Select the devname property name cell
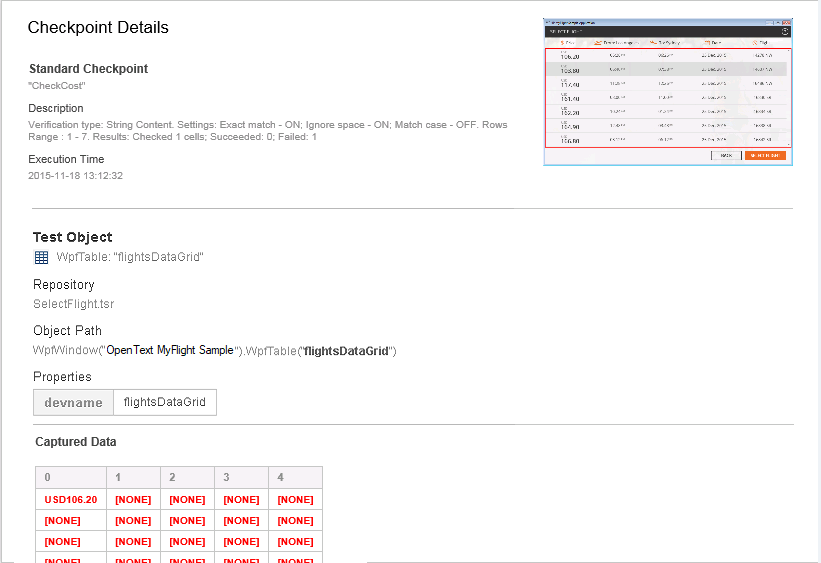This screenshot has width=821, height=563. [x=73, y=402]
